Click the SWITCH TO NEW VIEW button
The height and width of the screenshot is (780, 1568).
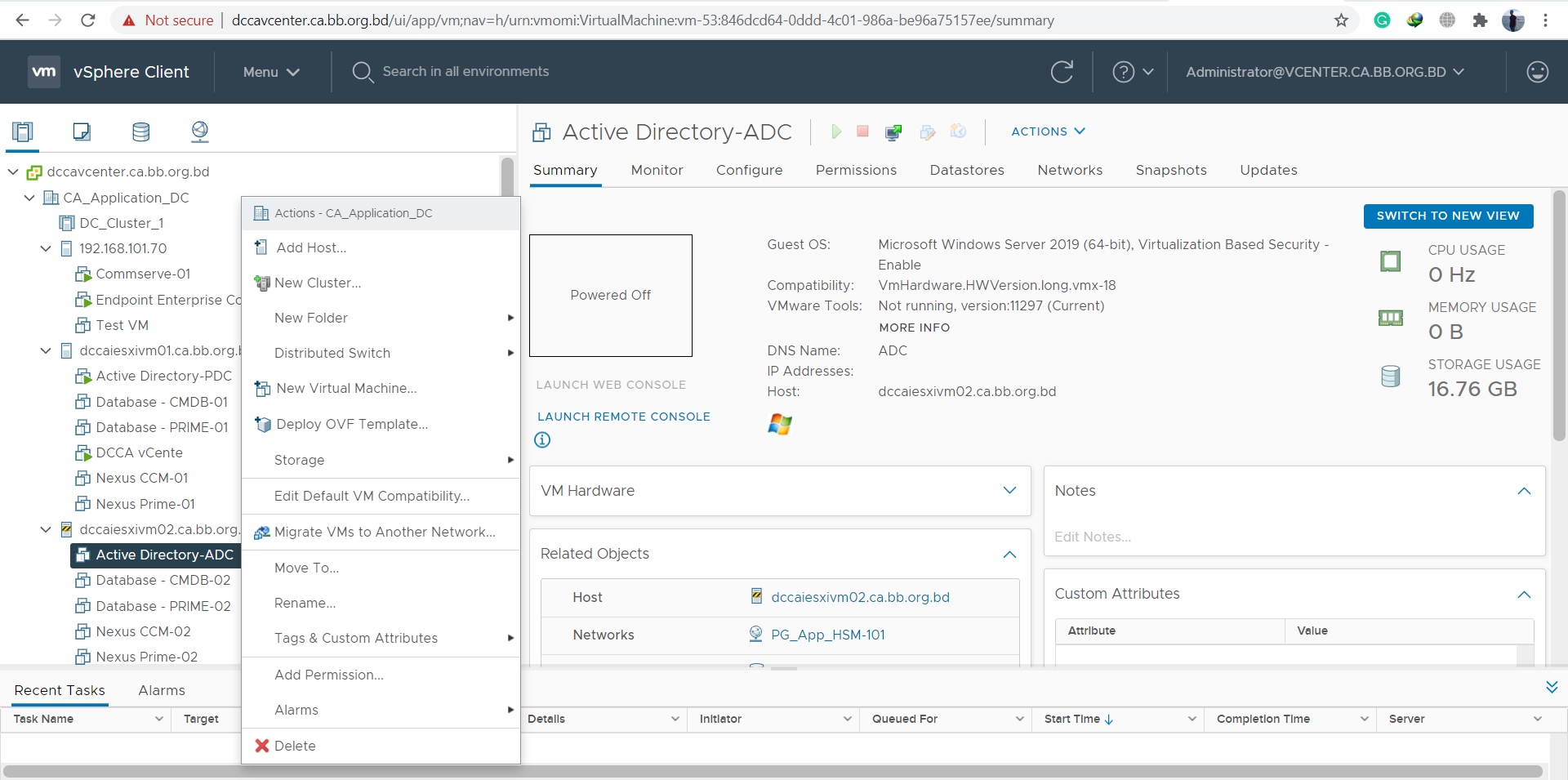pyautogui.click(x=1448, y=216)
